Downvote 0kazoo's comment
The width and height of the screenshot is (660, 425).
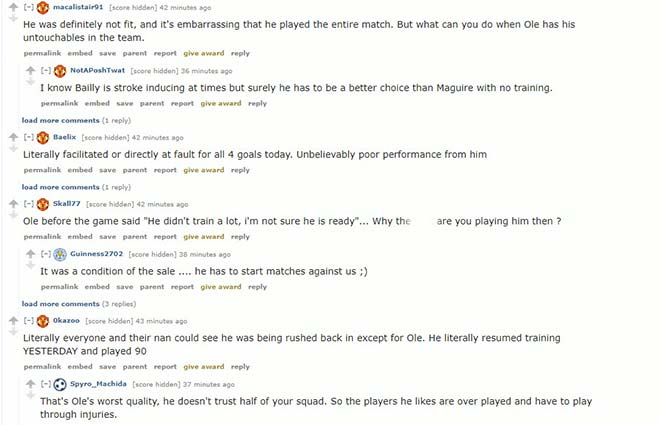coord(13,331)
